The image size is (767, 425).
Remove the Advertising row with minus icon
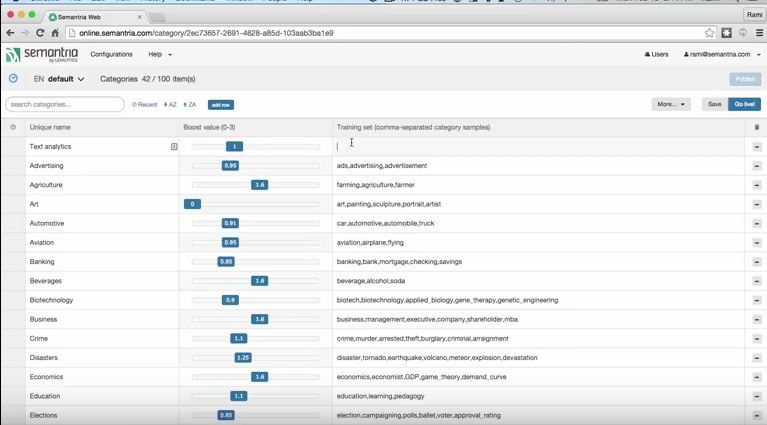[757, 166]
